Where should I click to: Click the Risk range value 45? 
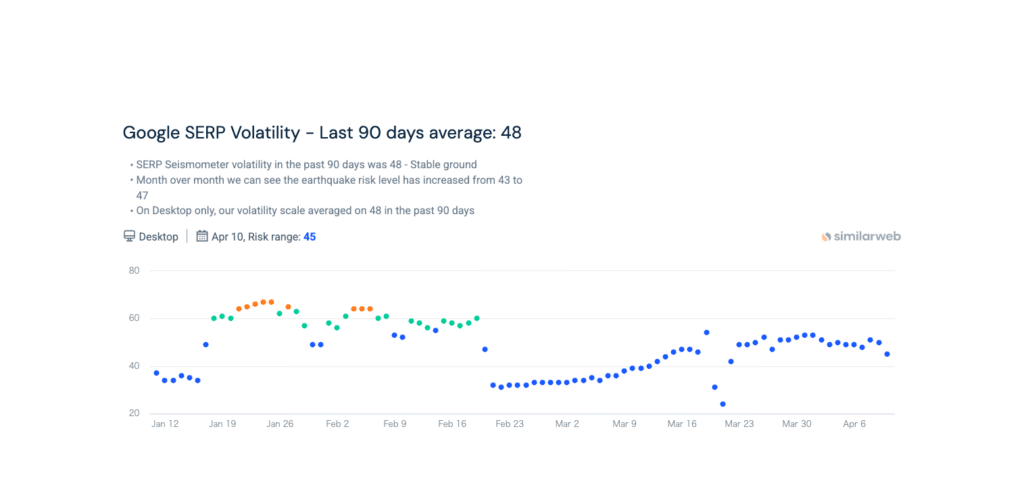pos(310,237)
